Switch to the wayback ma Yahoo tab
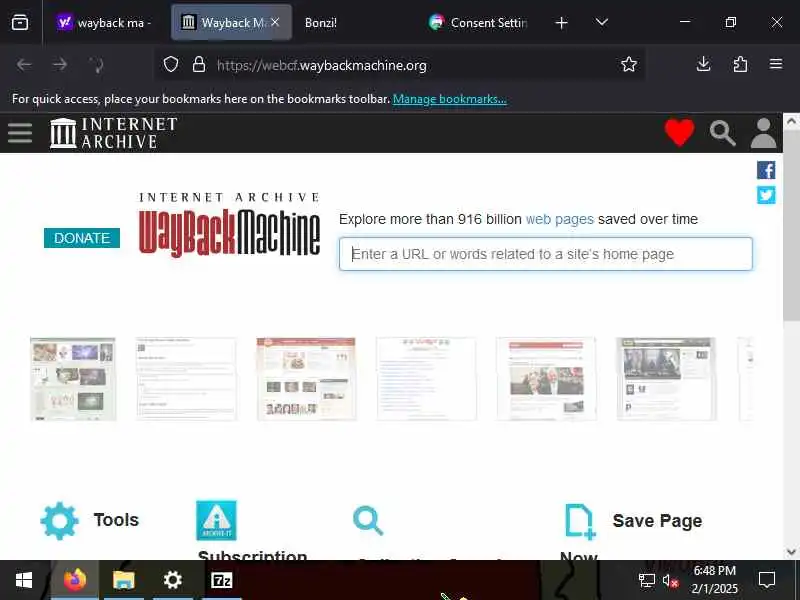The height and width of the screenshot is (600, 800). pos(106,22)
